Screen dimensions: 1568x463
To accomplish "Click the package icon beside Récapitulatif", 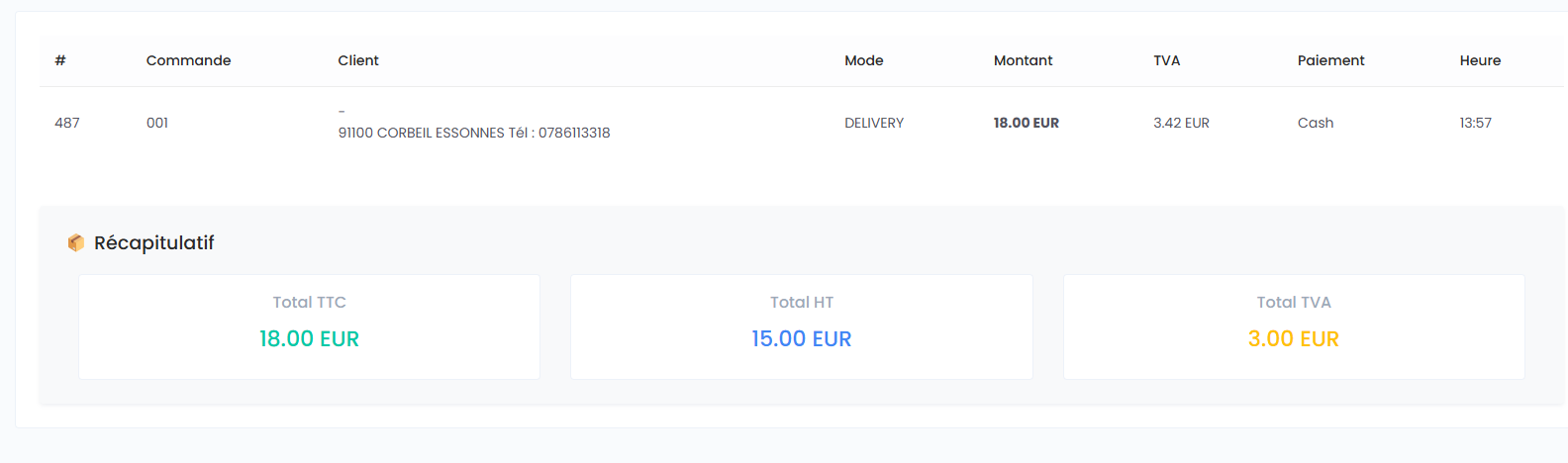I will [x=75, y=243].
